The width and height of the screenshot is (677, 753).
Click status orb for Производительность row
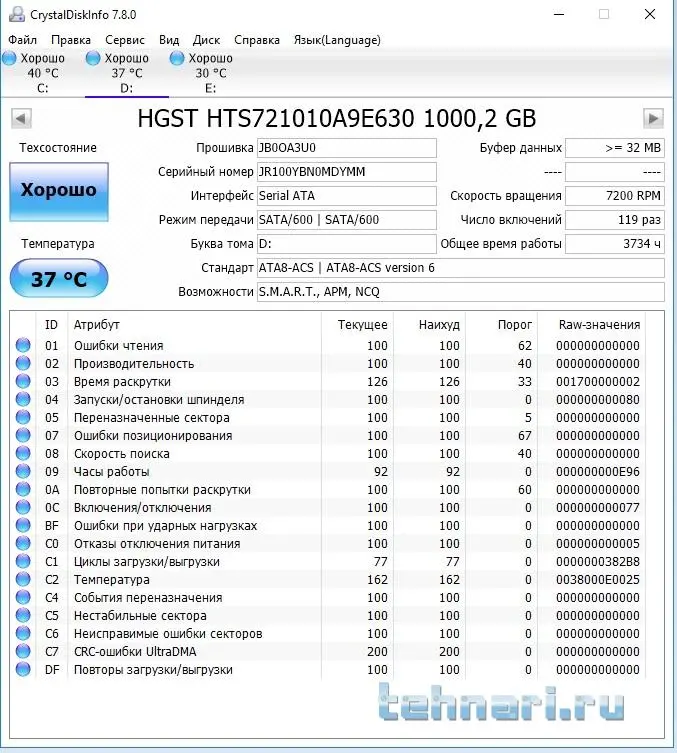tap(23, 363)
